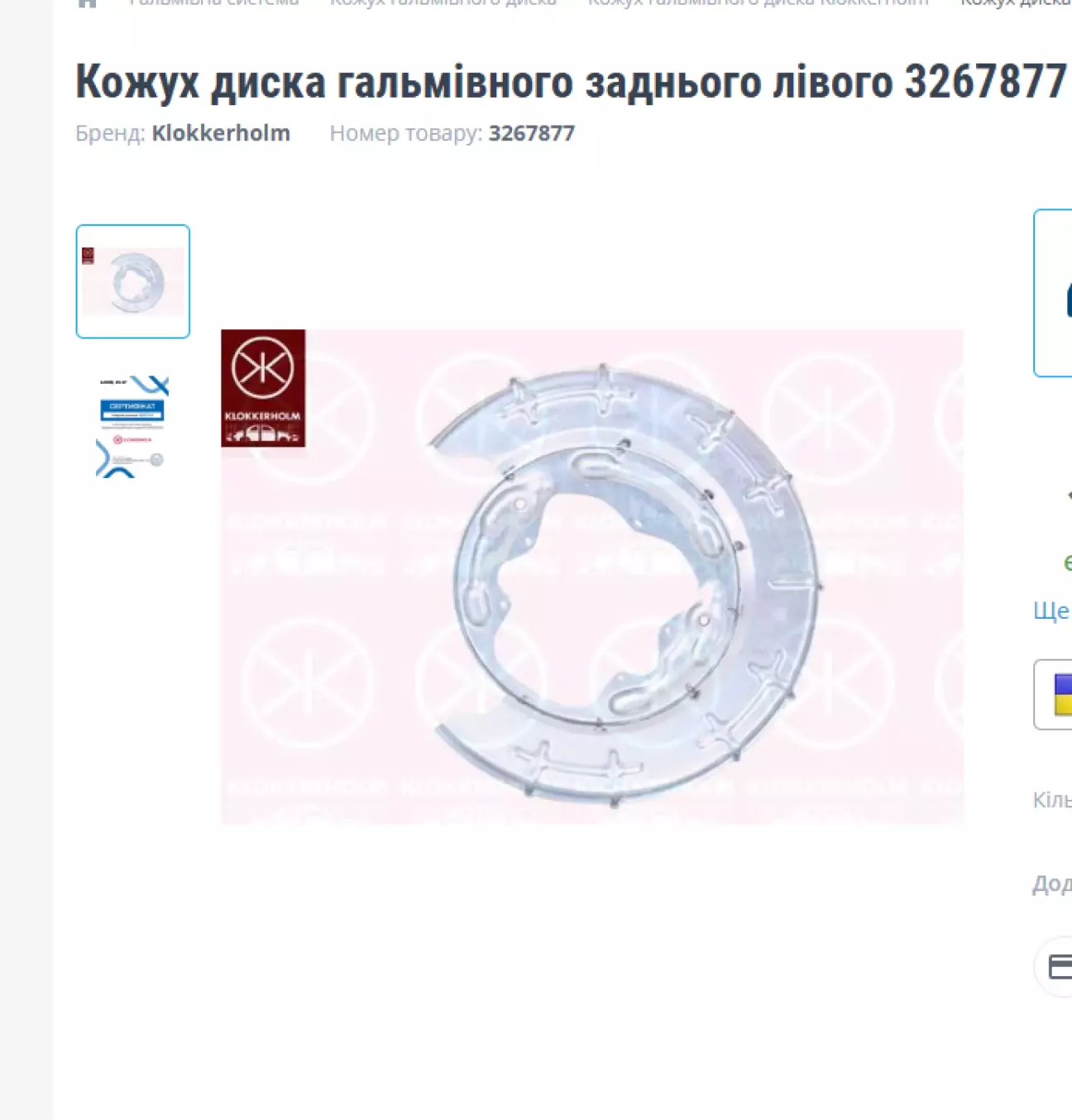Select the brake shield photo thumbnail
The width and height of the screenshot is (1072, 1120).
pyautogui.click(x=133, y=281)
